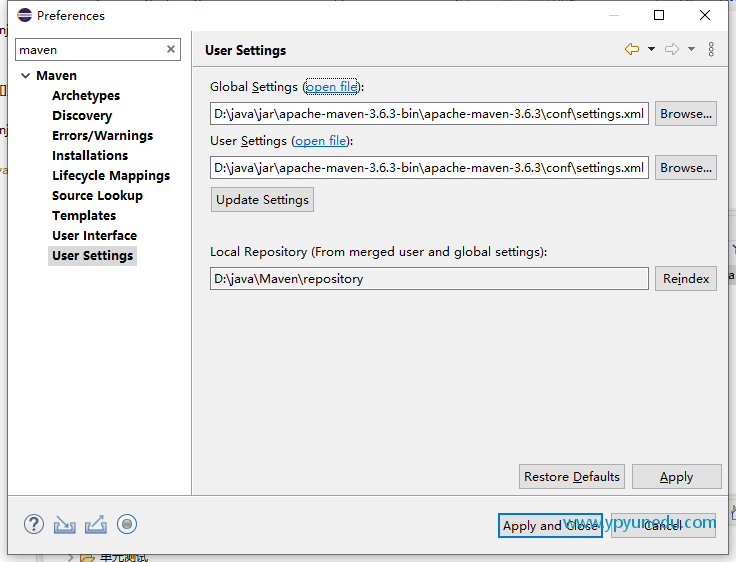Open back history dropdown arrow
736x562 pixels.
[x=652, y=49]
